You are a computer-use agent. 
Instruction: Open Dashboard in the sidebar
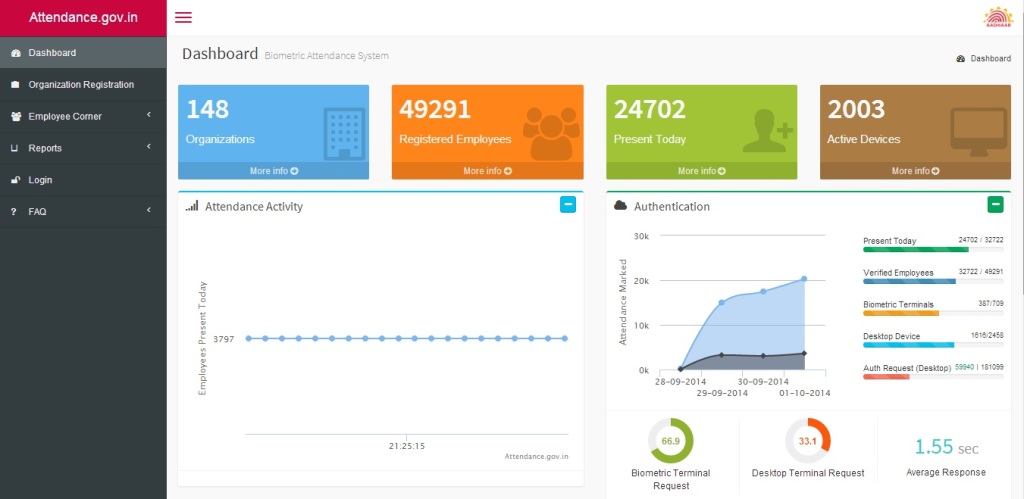coord(83,53)
